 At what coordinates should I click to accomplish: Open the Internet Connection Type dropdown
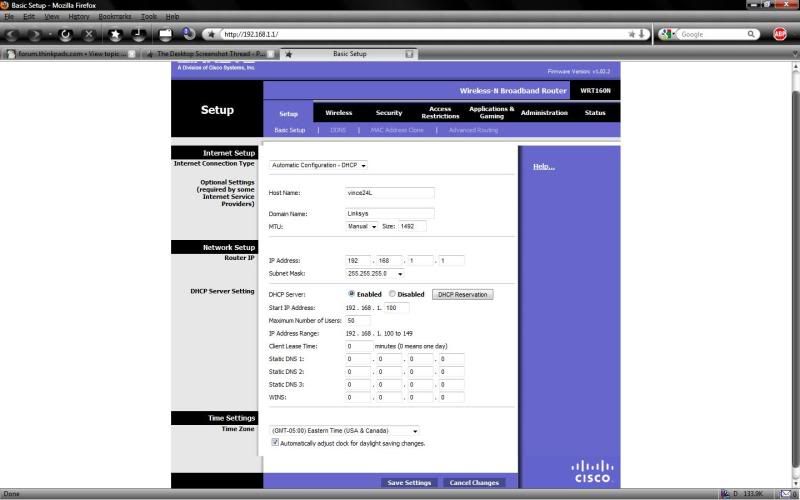tap(318, 165)
